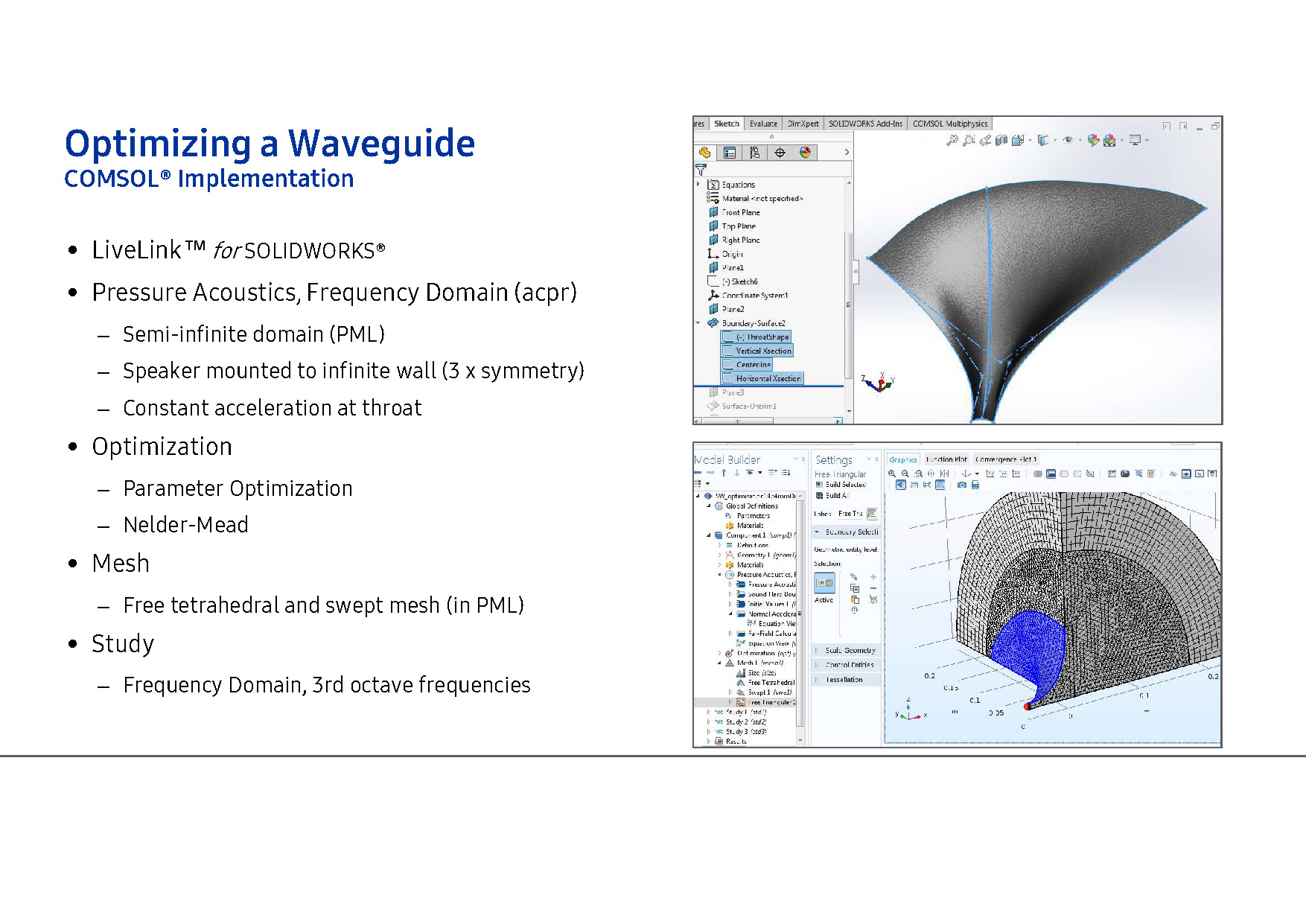Click the Apply Scene icon in SOLIDWORKS viewport

(1109, 140)
